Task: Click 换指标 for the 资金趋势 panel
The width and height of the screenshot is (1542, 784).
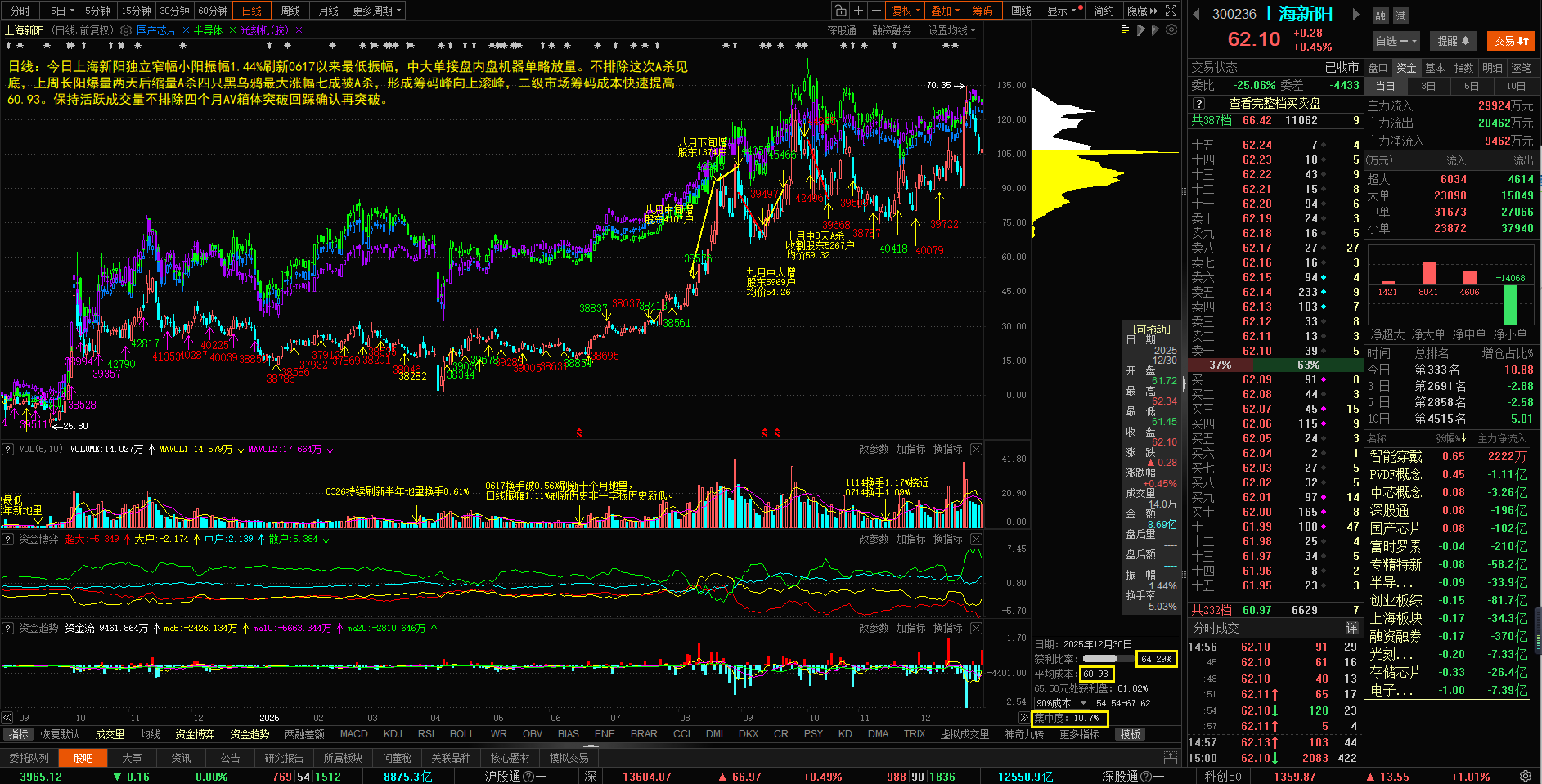Action: (947, 628)
